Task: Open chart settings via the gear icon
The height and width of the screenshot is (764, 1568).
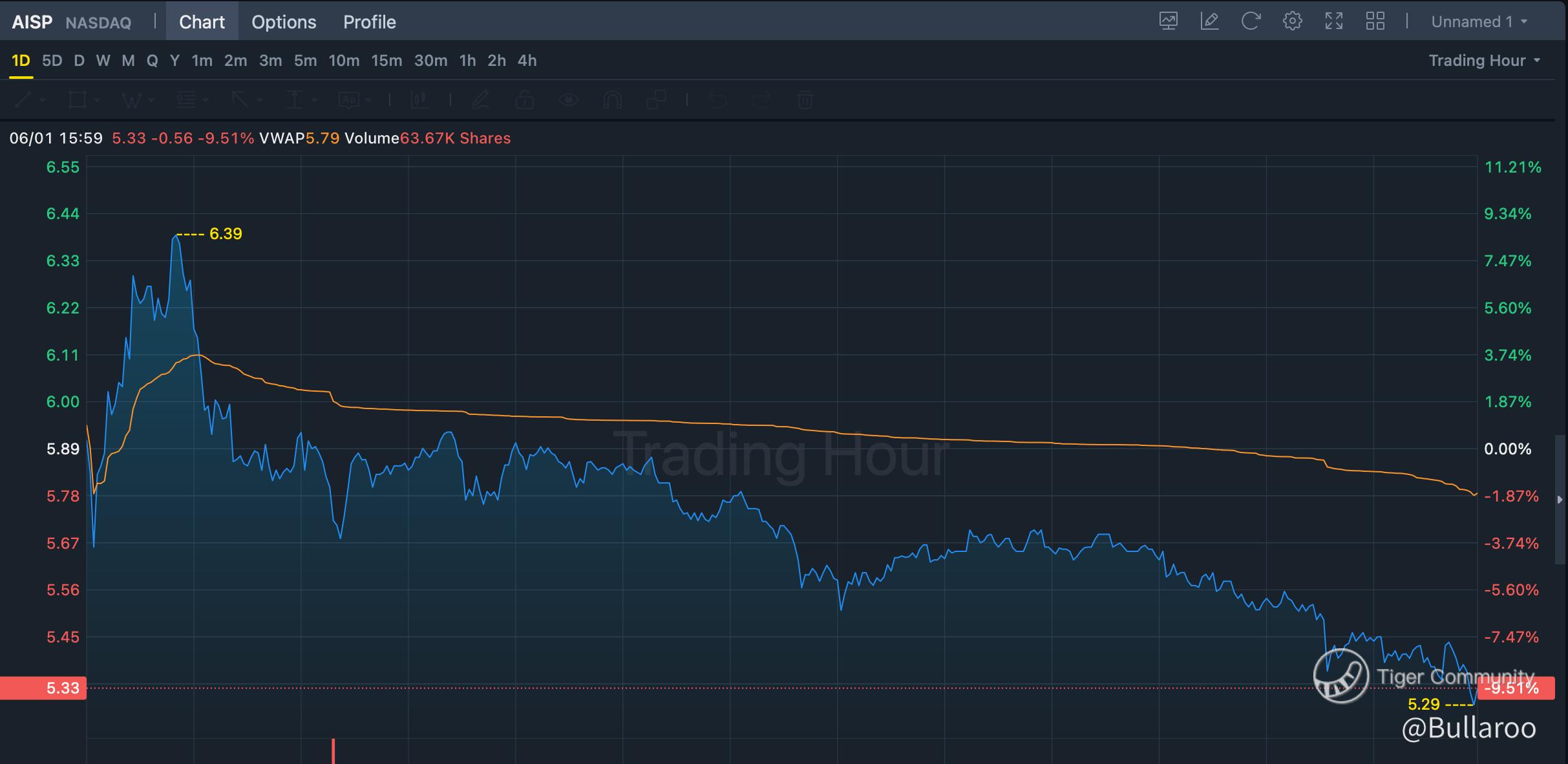Action: click(x=1292, y=21)
